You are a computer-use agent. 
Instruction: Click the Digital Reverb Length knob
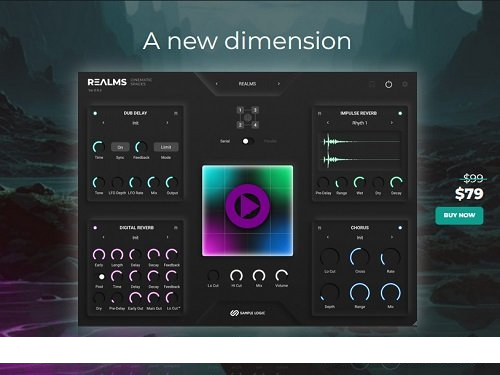117,255
